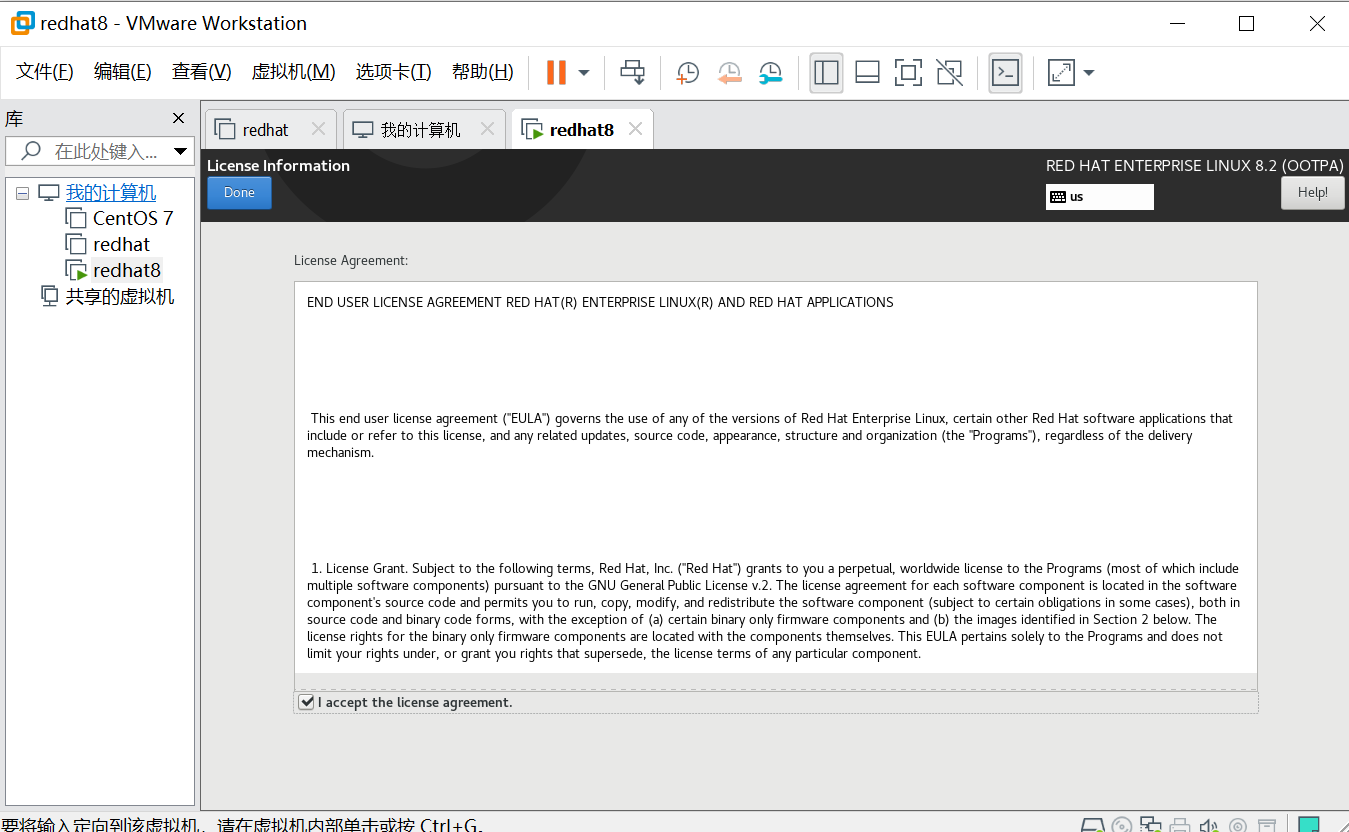The height and width of the screenshot is (832, 1349).
Task: Click the License Information heading
Action: [278, 166]
